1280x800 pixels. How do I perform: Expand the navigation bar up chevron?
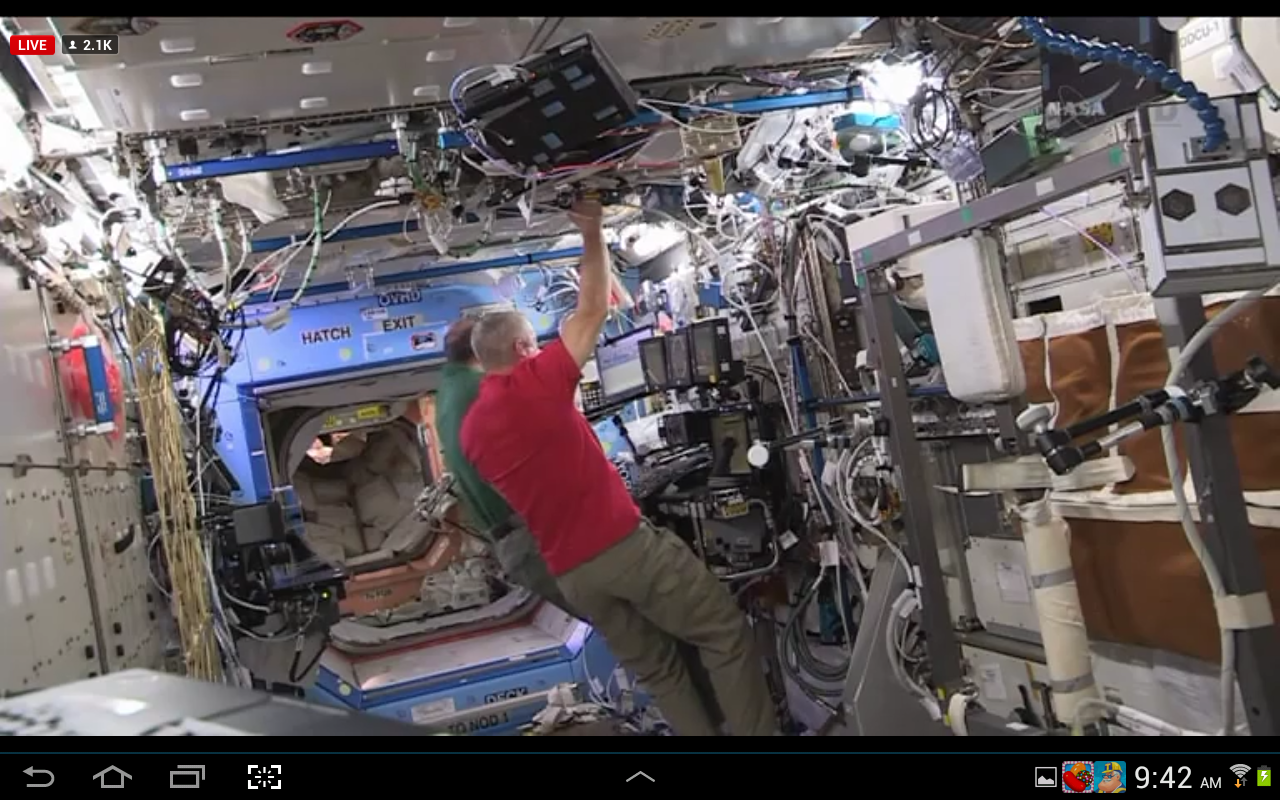pos(640,777)
